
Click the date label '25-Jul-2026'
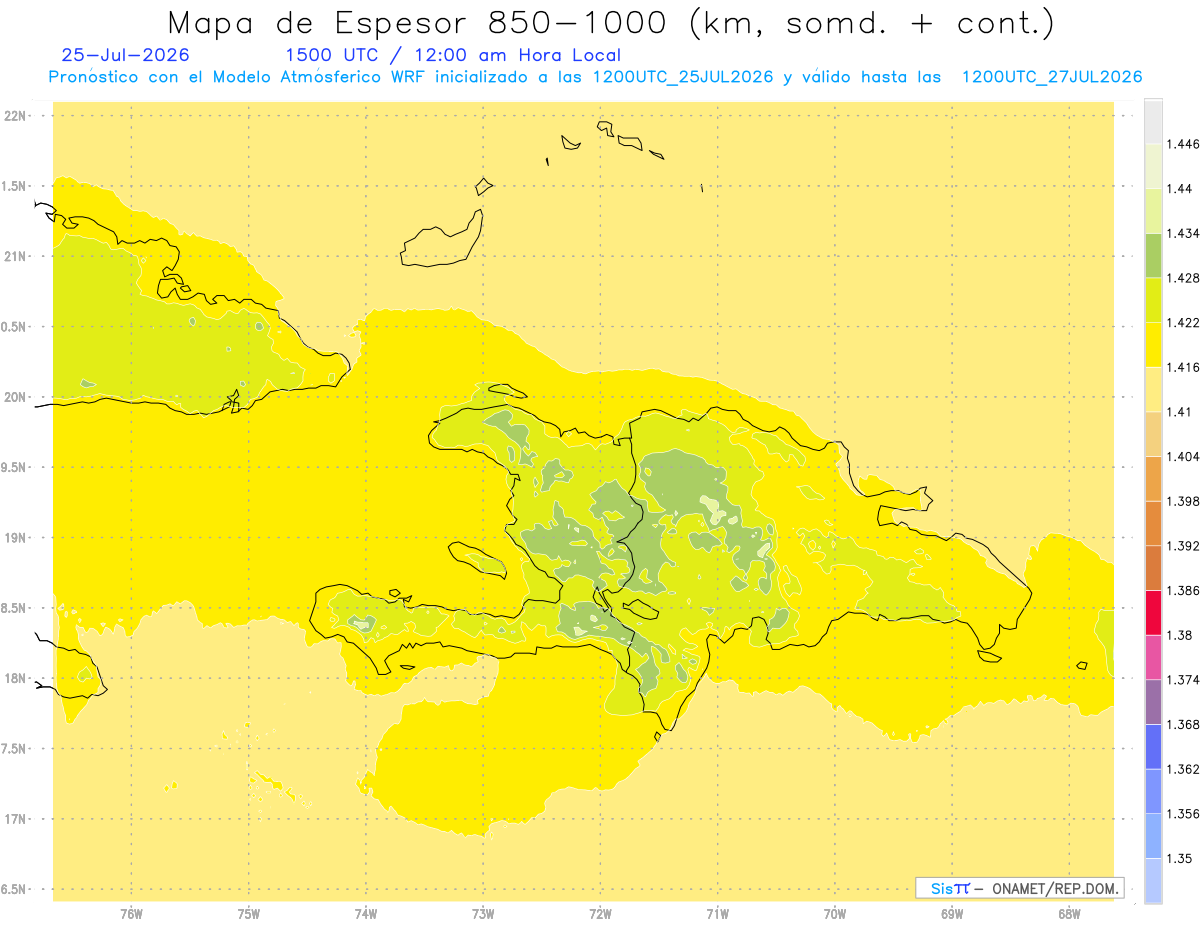pos(125,55)
